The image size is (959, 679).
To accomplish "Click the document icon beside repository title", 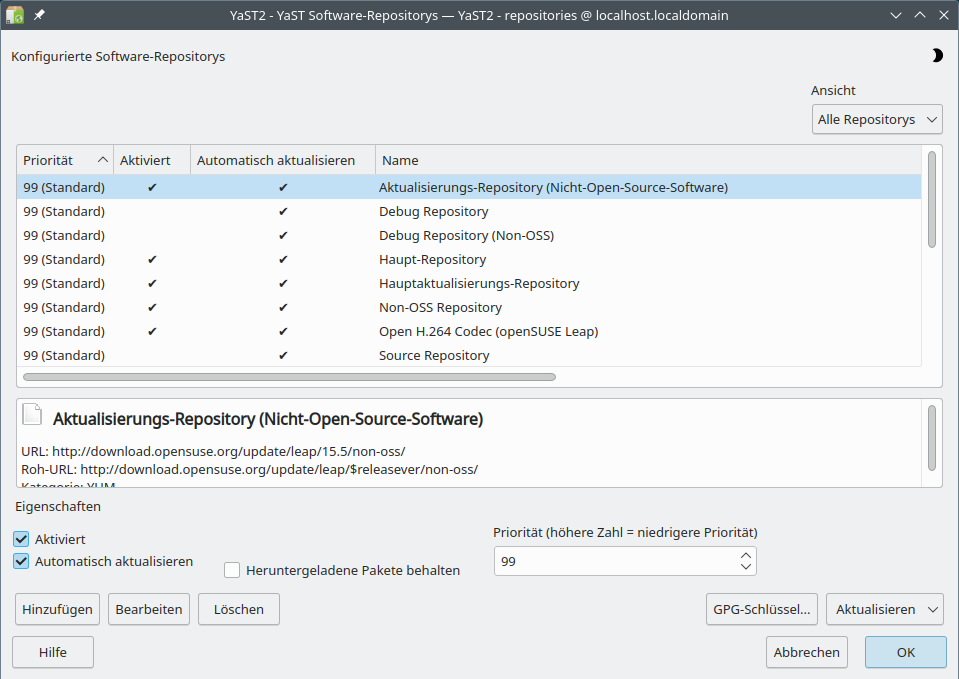I will 32,414.
